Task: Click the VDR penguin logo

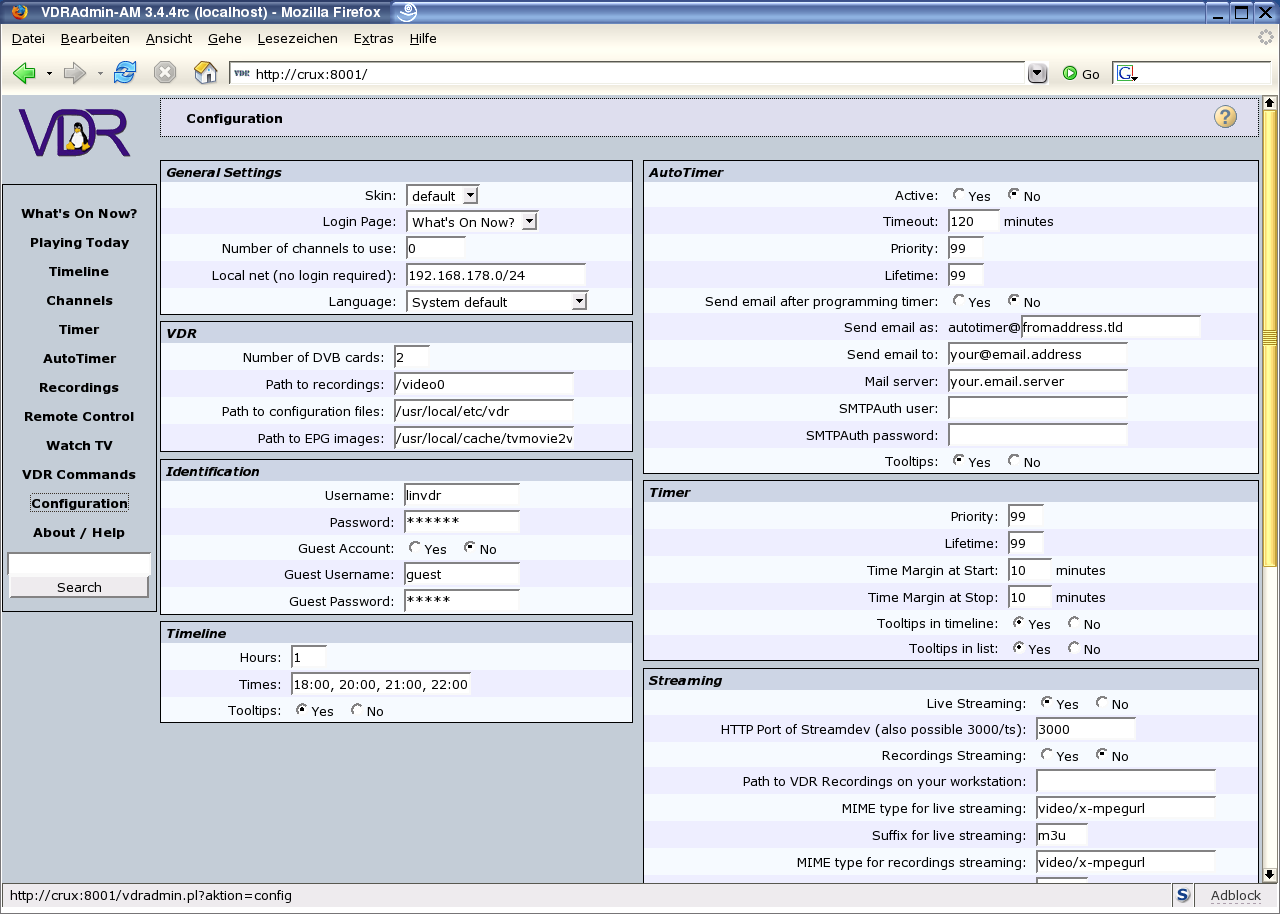Action: pos(75,133)
